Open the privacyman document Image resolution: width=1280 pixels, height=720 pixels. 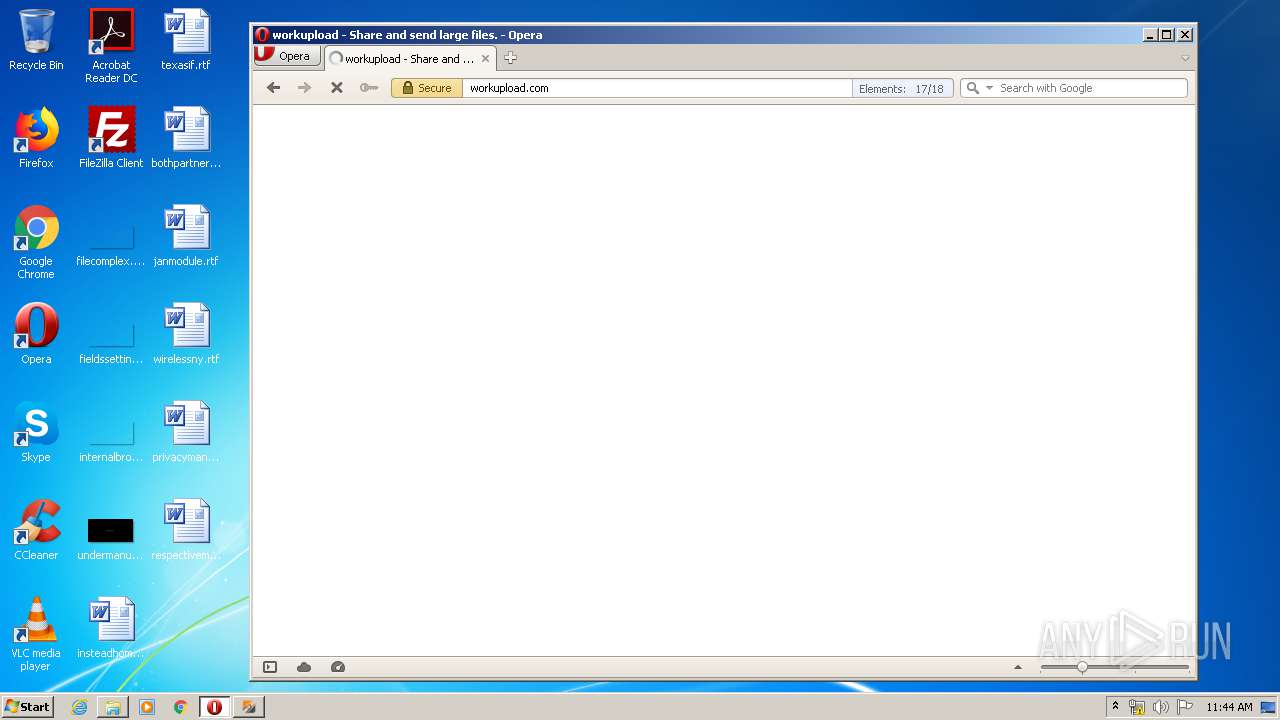point(186,432)
